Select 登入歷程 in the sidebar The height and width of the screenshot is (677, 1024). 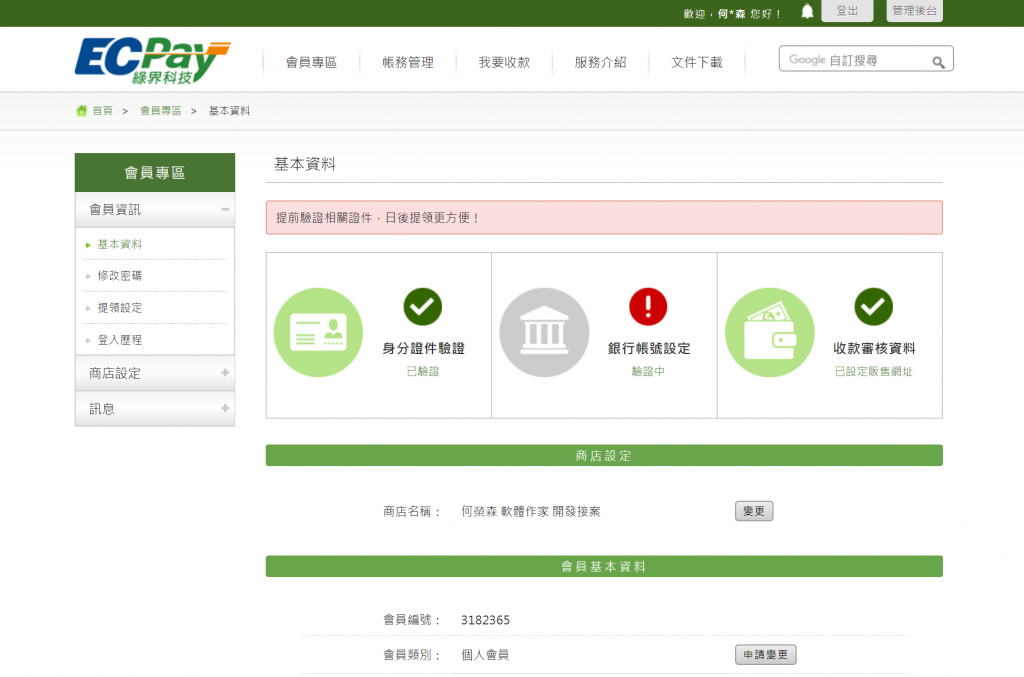[120, 339]
